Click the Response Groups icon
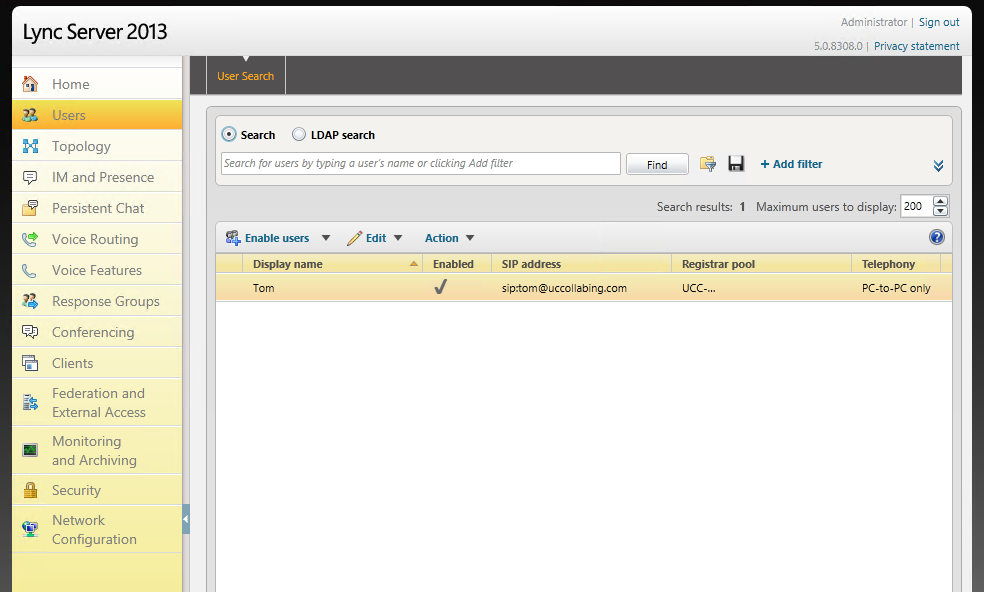This screenshot has height=602, width=984. 29,301
